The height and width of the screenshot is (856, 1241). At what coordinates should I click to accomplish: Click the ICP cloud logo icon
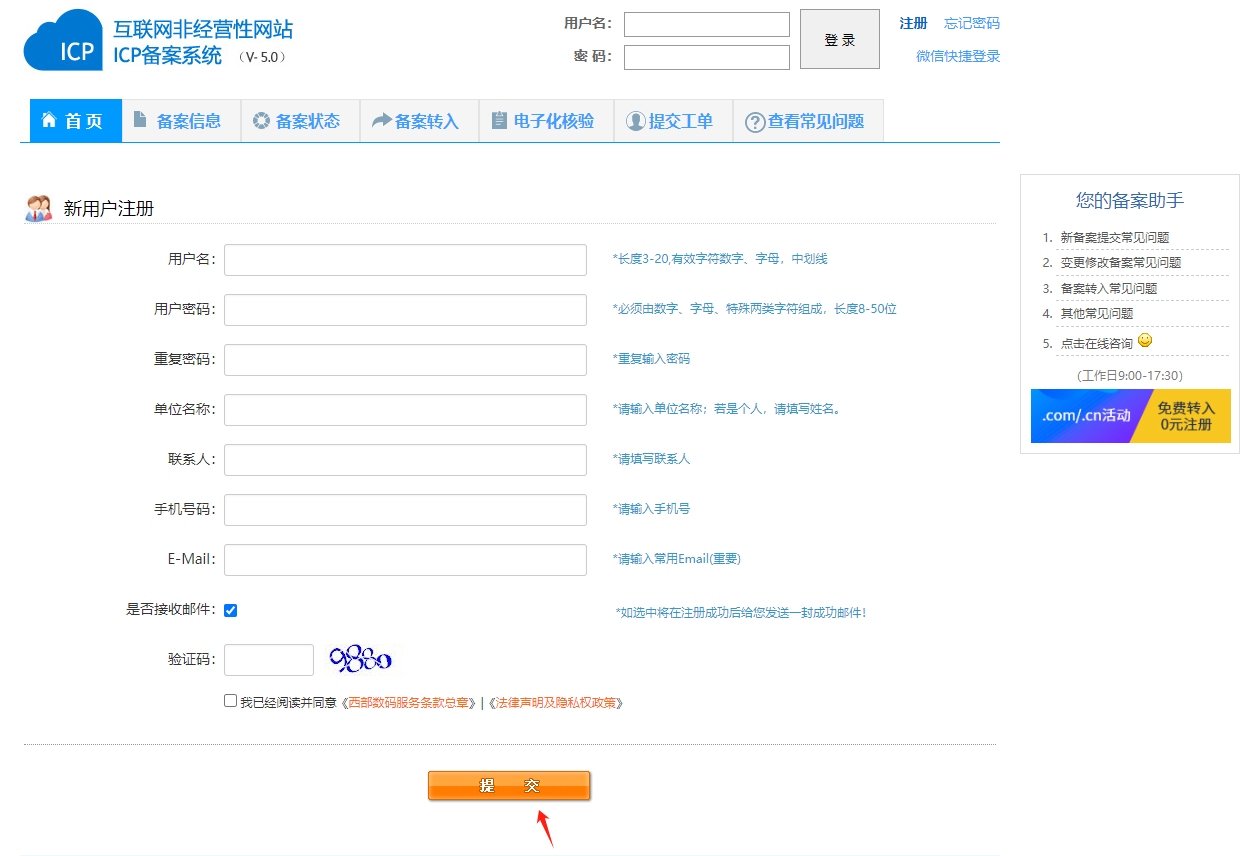click(63, 42)
